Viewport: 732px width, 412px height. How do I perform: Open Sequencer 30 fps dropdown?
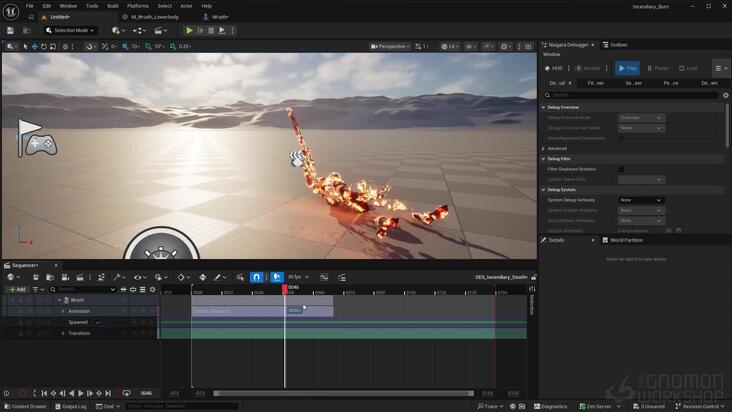298,277
